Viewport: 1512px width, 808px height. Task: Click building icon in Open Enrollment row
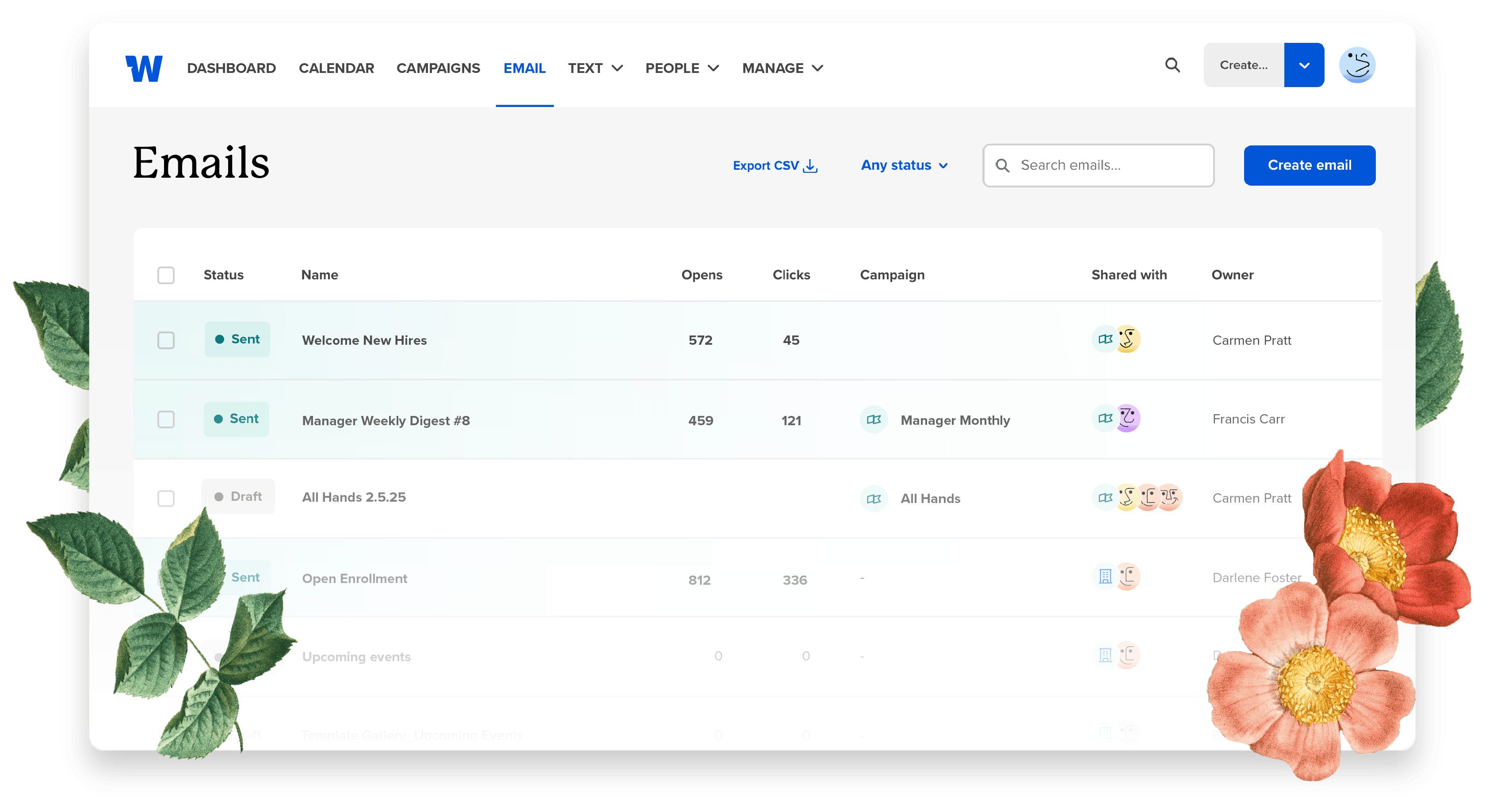click(1105, 577)
